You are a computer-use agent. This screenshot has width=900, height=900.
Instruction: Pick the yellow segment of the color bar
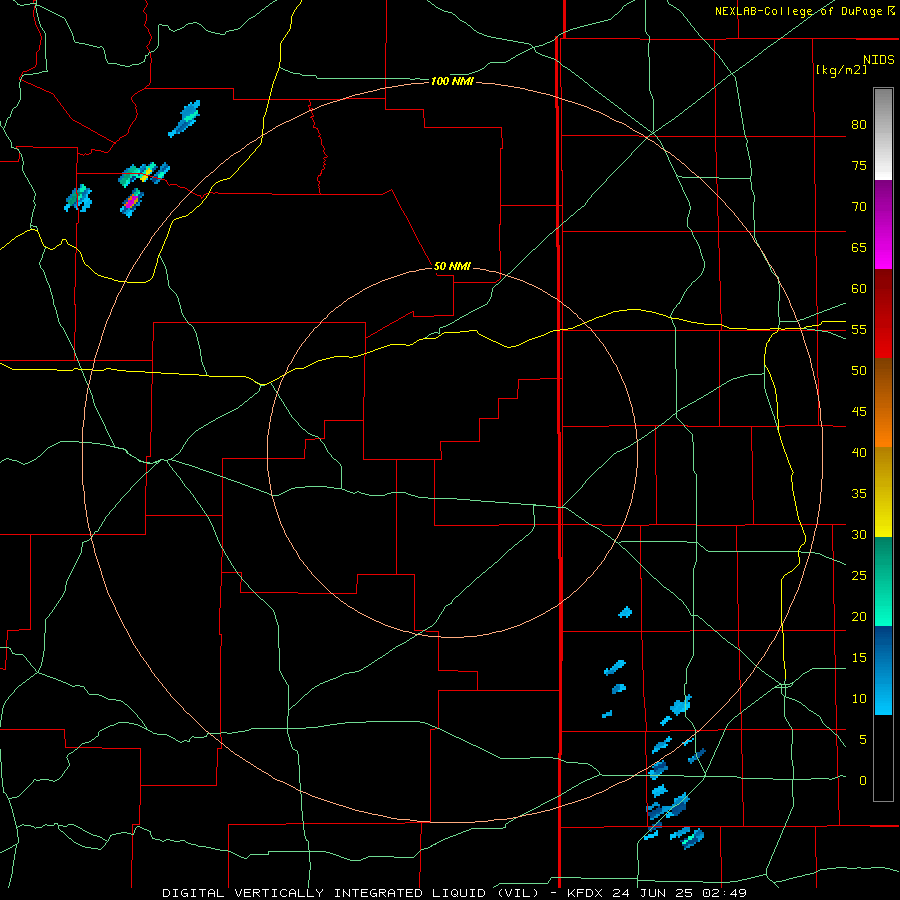click(883, 492)
